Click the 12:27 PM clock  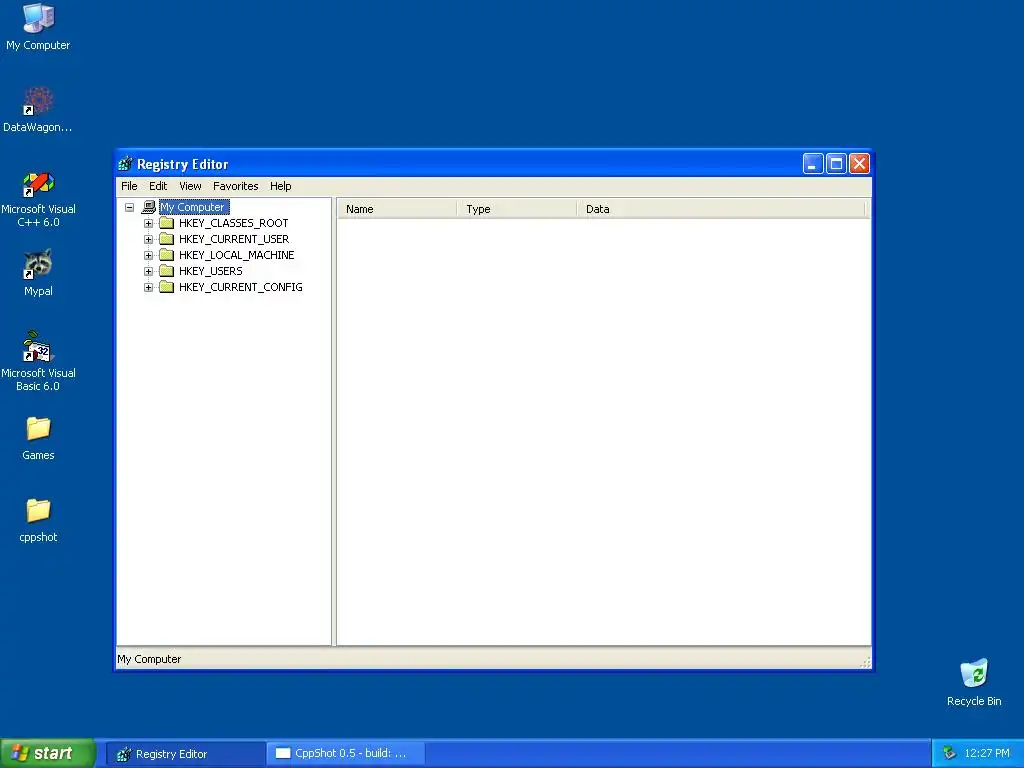coord(987,753)
